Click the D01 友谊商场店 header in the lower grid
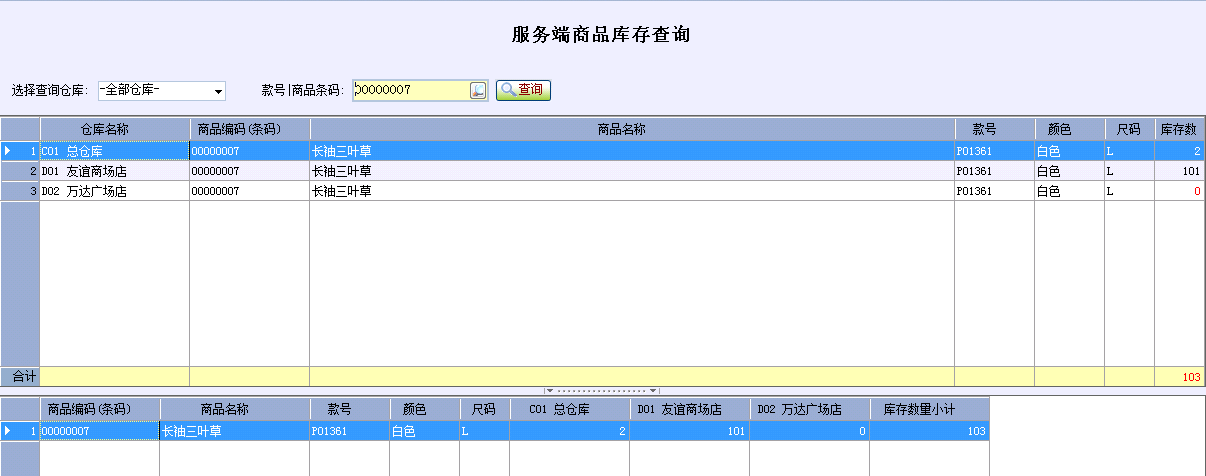The image size is (1206, 476). [x=689, y=410]
